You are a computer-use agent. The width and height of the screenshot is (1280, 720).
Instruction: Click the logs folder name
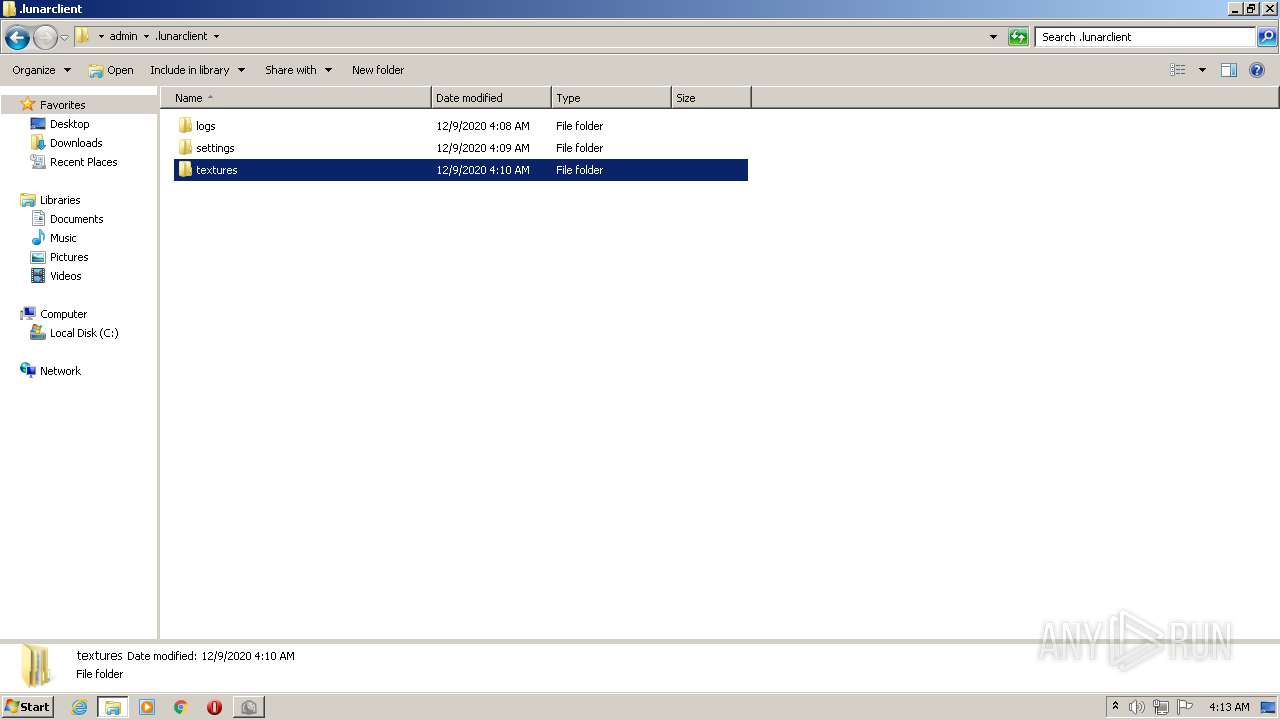point(206,126)
